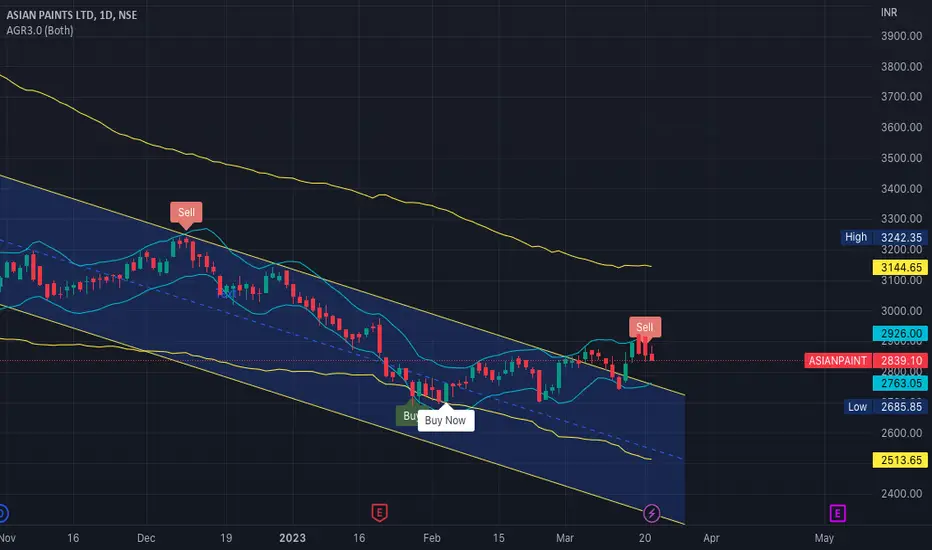Image resolution: width=932 pixels, height=550 pixels.
Task: Click the ASIANPAINT 2839.10 price label
Action: pos(866,360)
